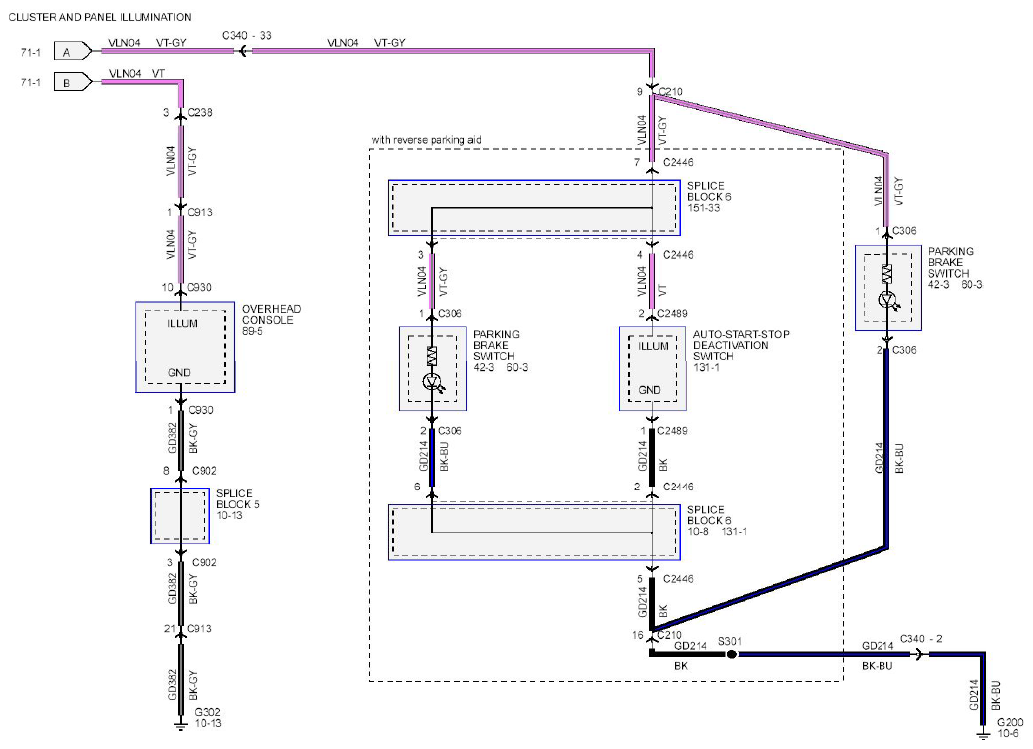
Task: Open the Splice Block 6 151-33 label
Action: 709,196
